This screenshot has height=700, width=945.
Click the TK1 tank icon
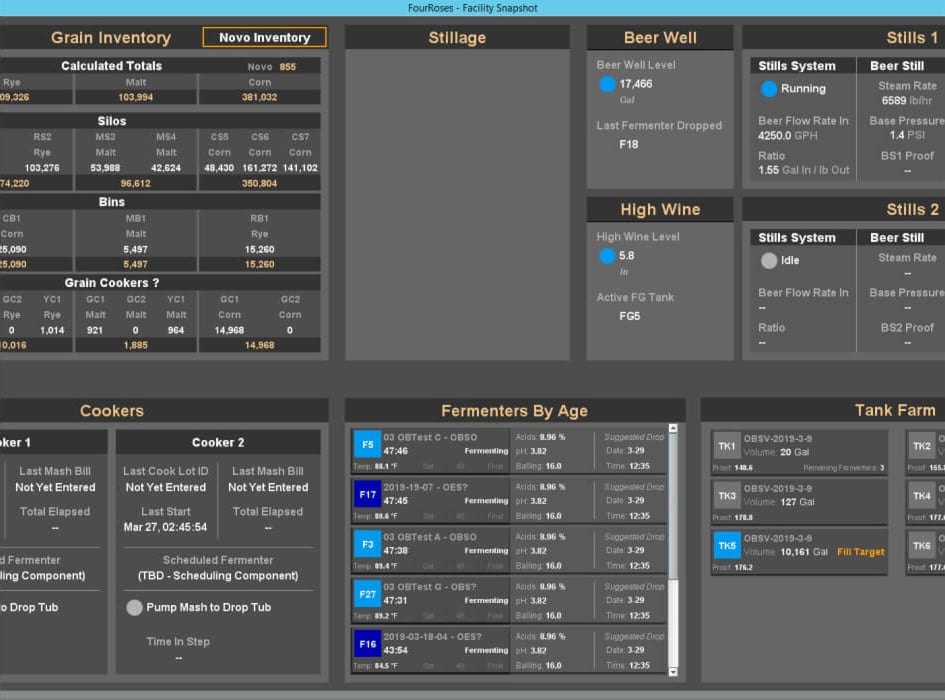[x=726, y=446]
